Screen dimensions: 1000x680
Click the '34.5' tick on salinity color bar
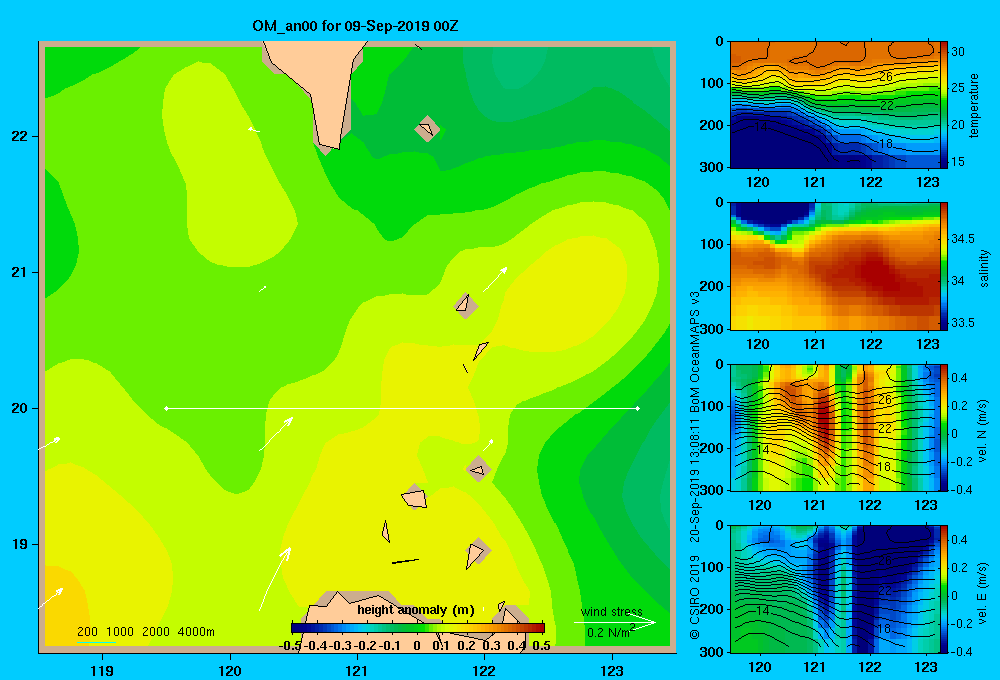[x=963, y=239]
